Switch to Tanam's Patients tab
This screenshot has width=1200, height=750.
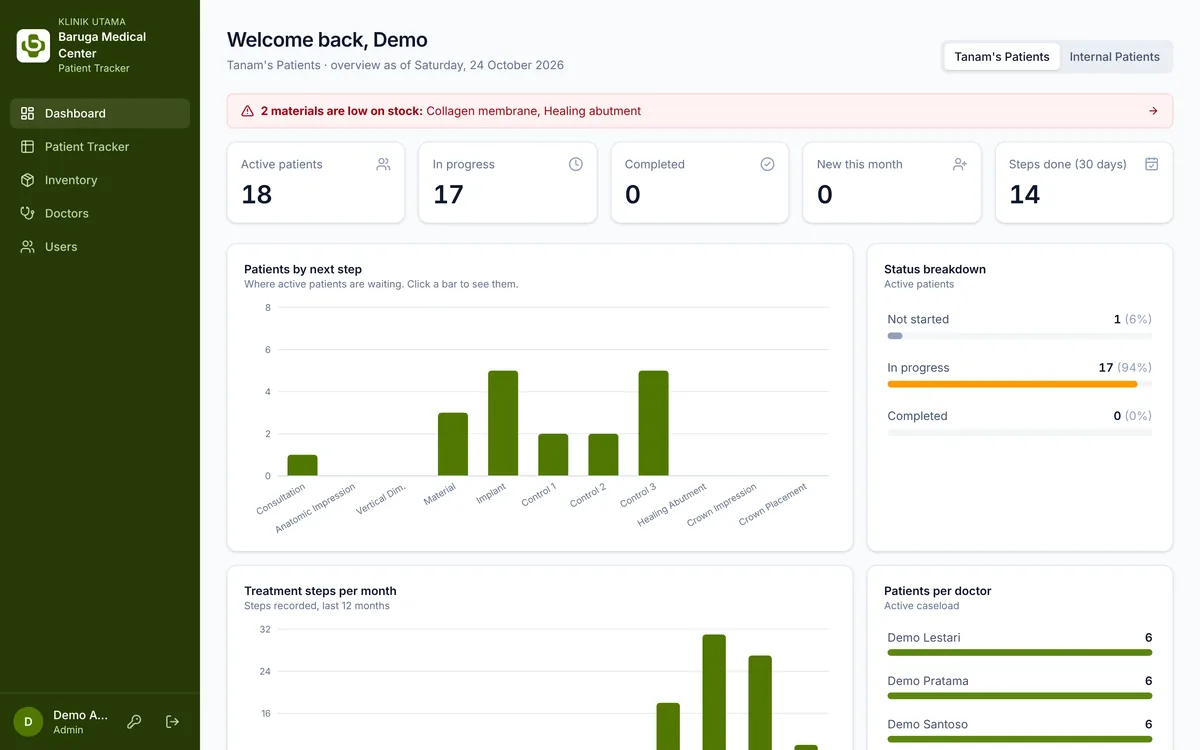pyautogui.click(x=1002, y=57)
